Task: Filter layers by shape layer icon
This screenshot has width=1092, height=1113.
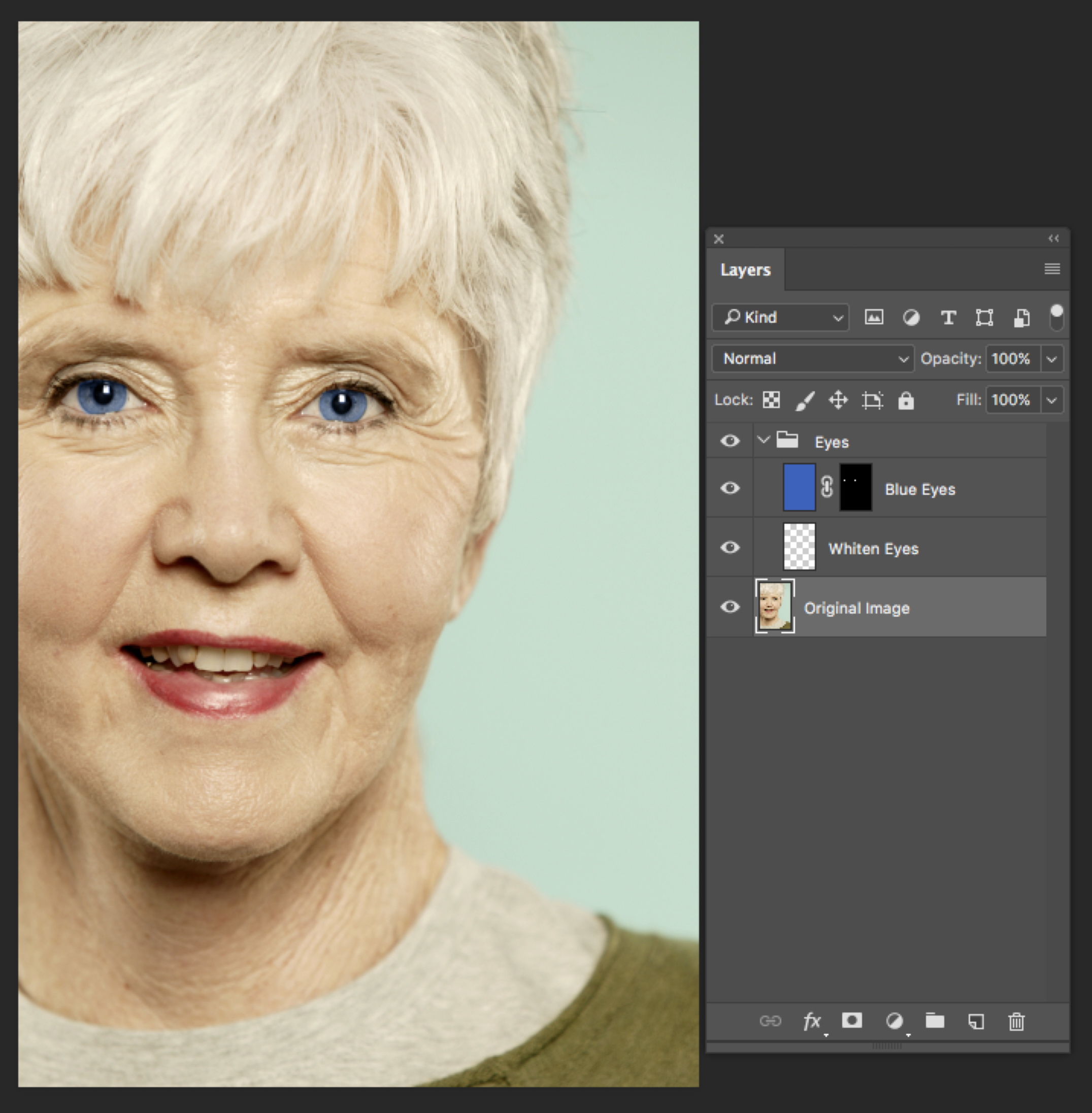Action: point(984,317)
